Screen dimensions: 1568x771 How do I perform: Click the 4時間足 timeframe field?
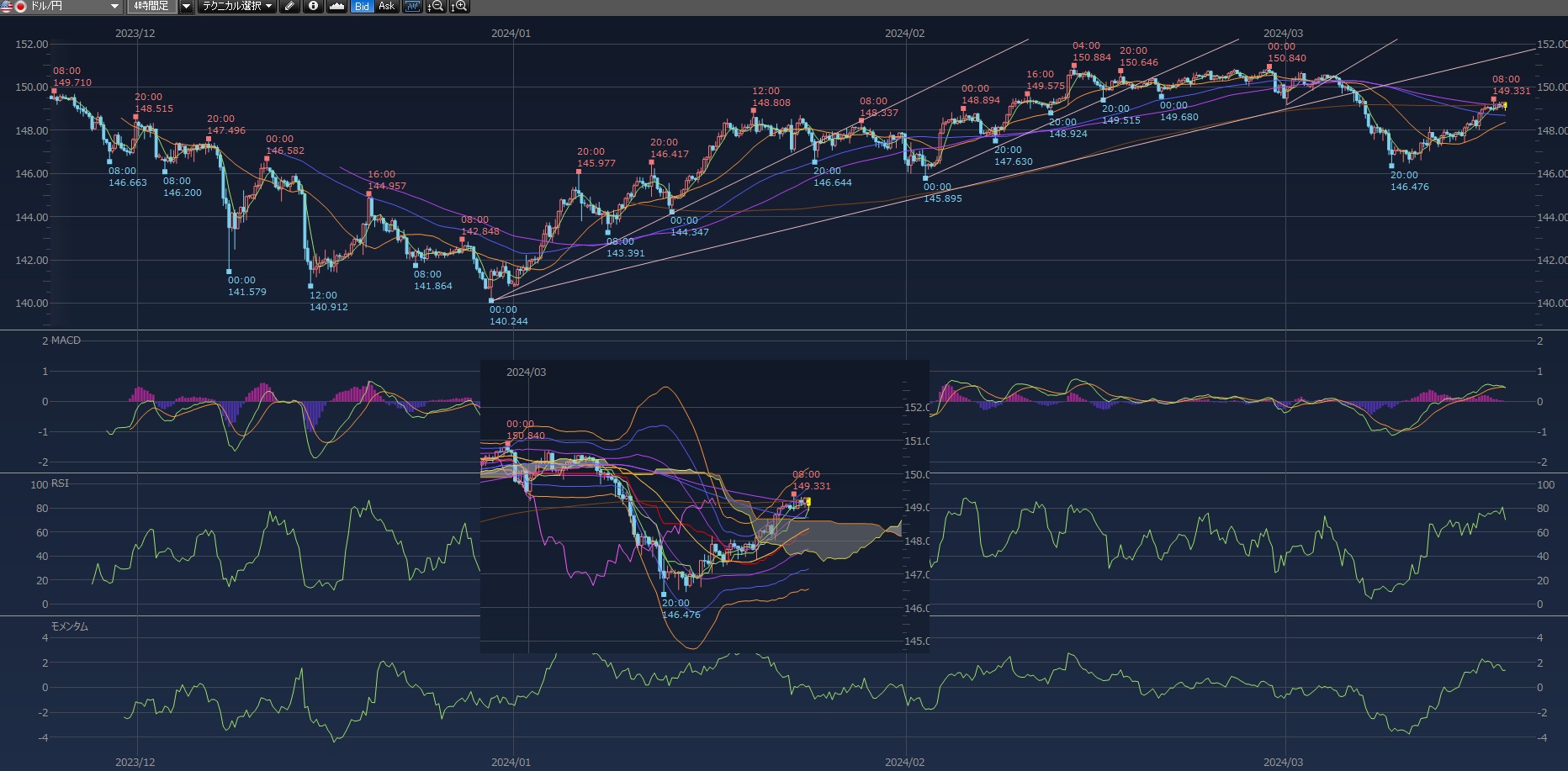point(151,7)
